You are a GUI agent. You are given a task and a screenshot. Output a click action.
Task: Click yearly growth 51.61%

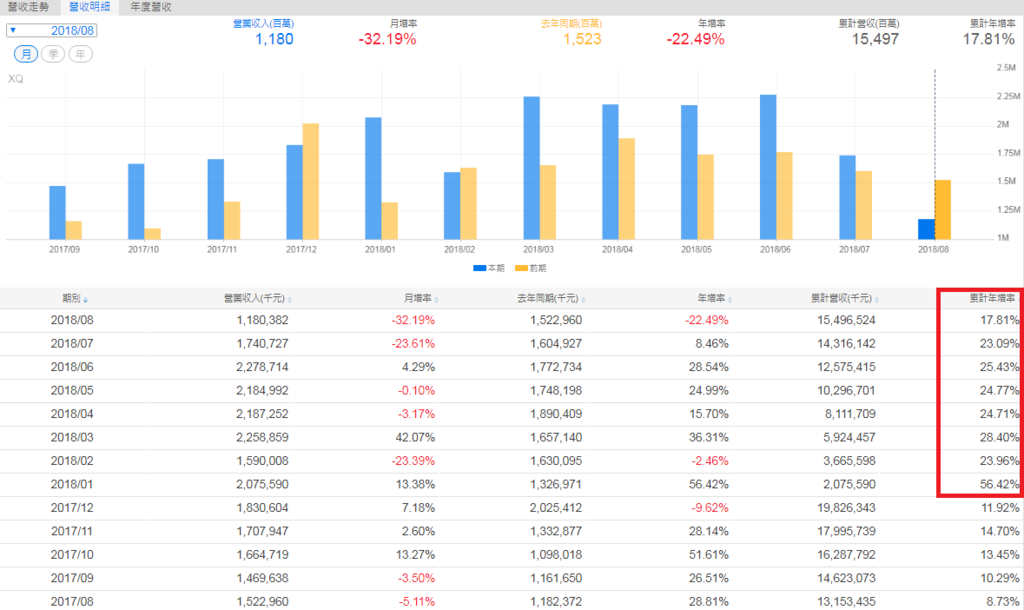(709, 555)
